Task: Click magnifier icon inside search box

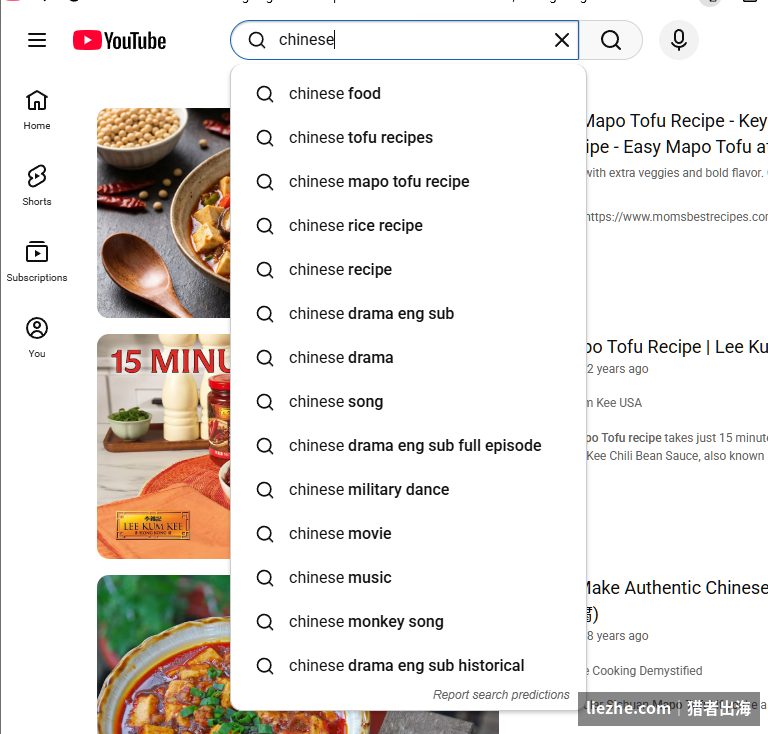Action: pyautogui.click(x=257, y=40)
